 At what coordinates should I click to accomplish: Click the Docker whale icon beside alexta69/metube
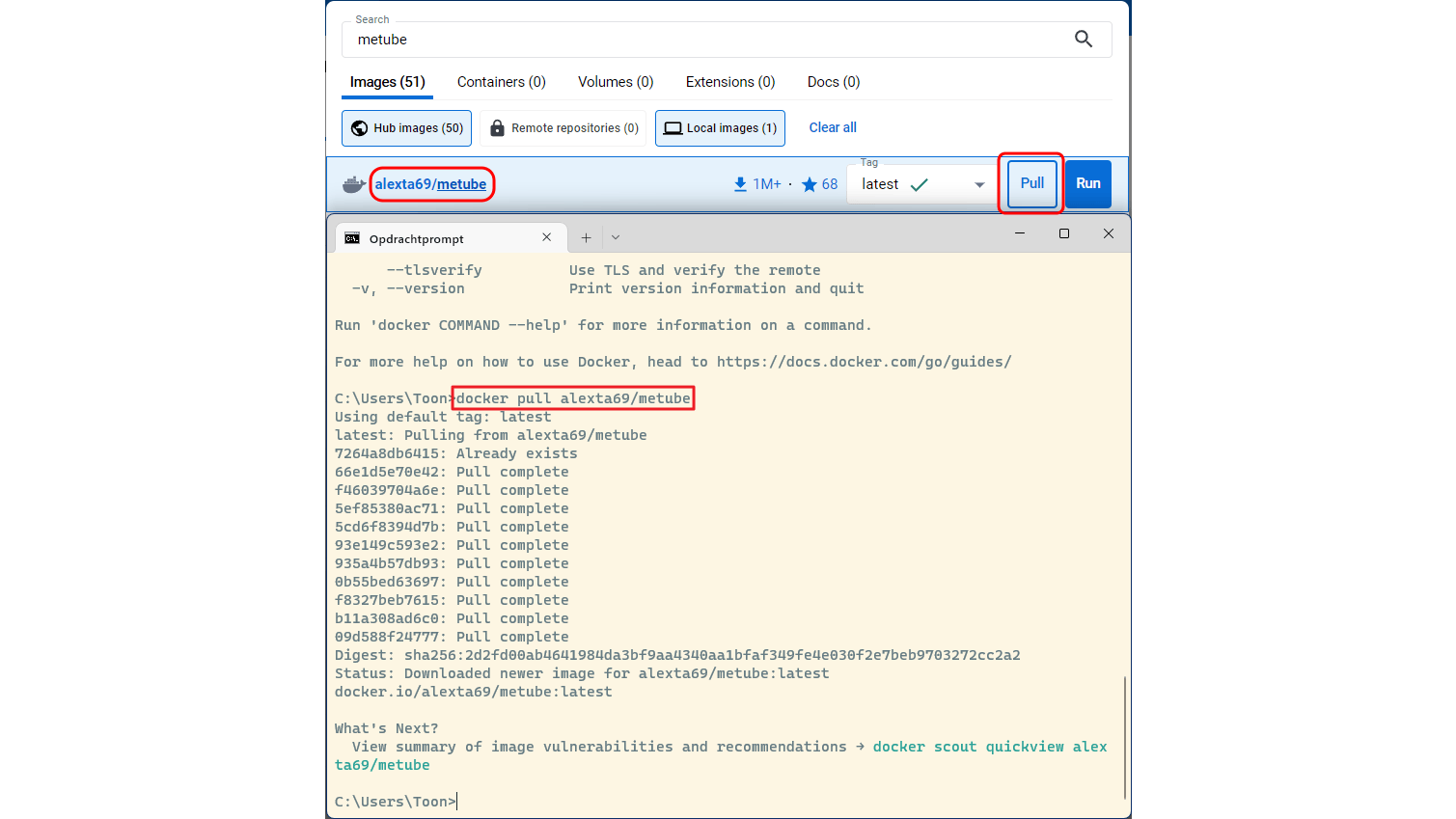354,184
